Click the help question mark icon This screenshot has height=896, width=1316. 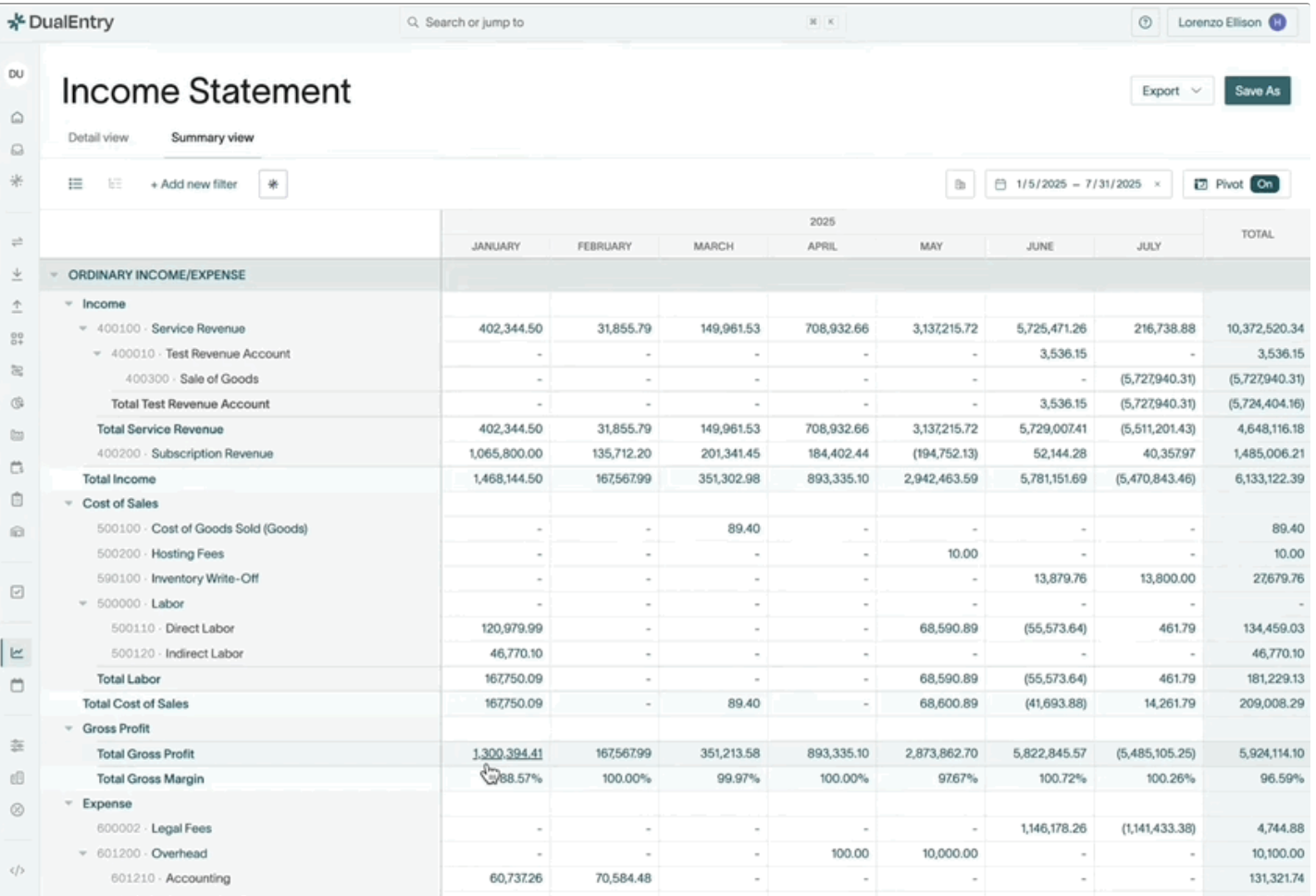click(1145, 22)
